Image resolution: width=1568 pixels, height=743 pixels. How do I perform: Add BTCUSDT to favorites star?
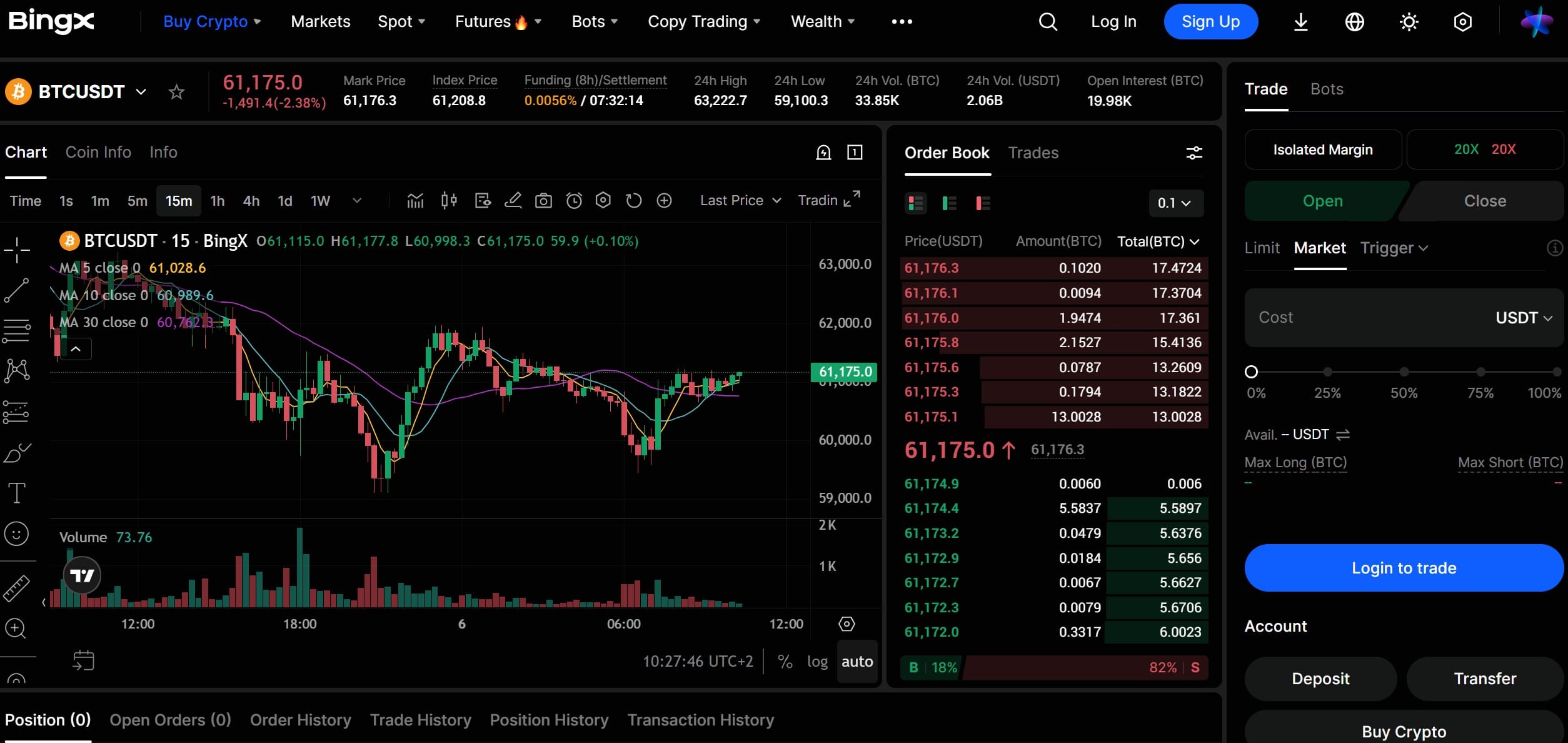coord(176,92)
